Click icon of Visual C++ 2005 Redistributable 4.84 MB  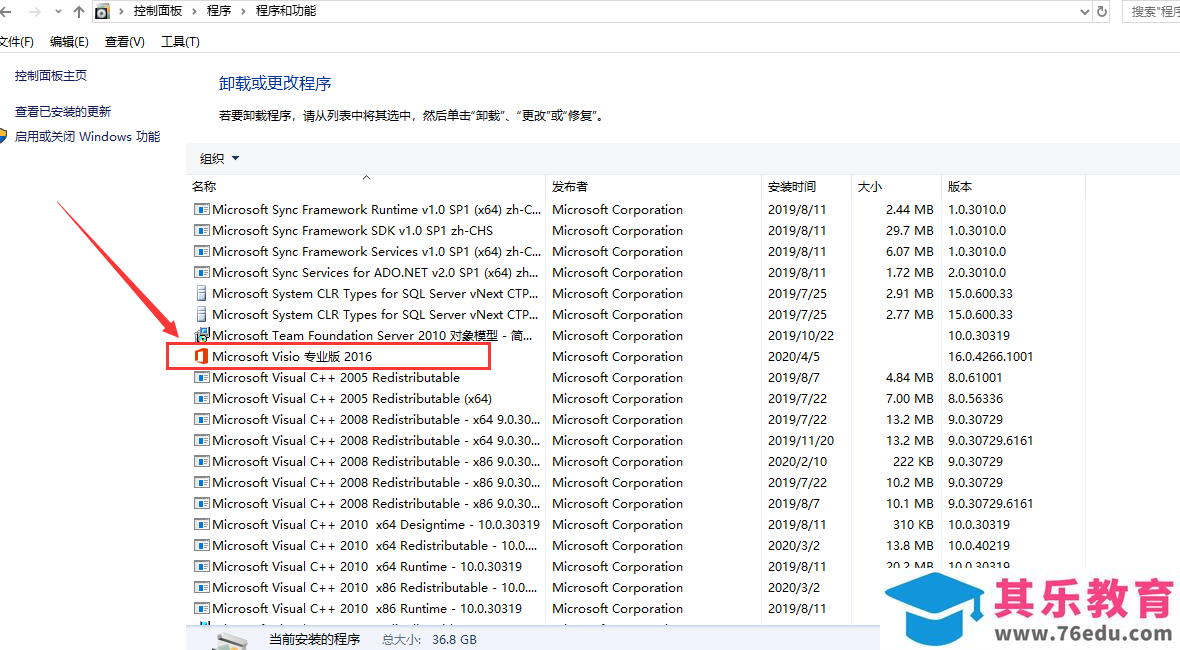(x=201, y=378)
